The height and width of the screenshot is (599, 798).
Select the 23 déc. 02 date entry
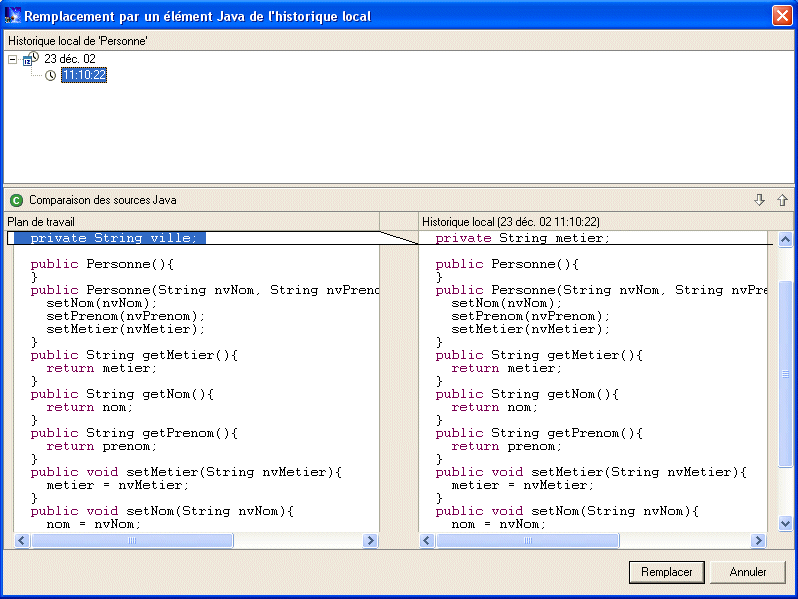pyautogui.click(x=70, y=59)
